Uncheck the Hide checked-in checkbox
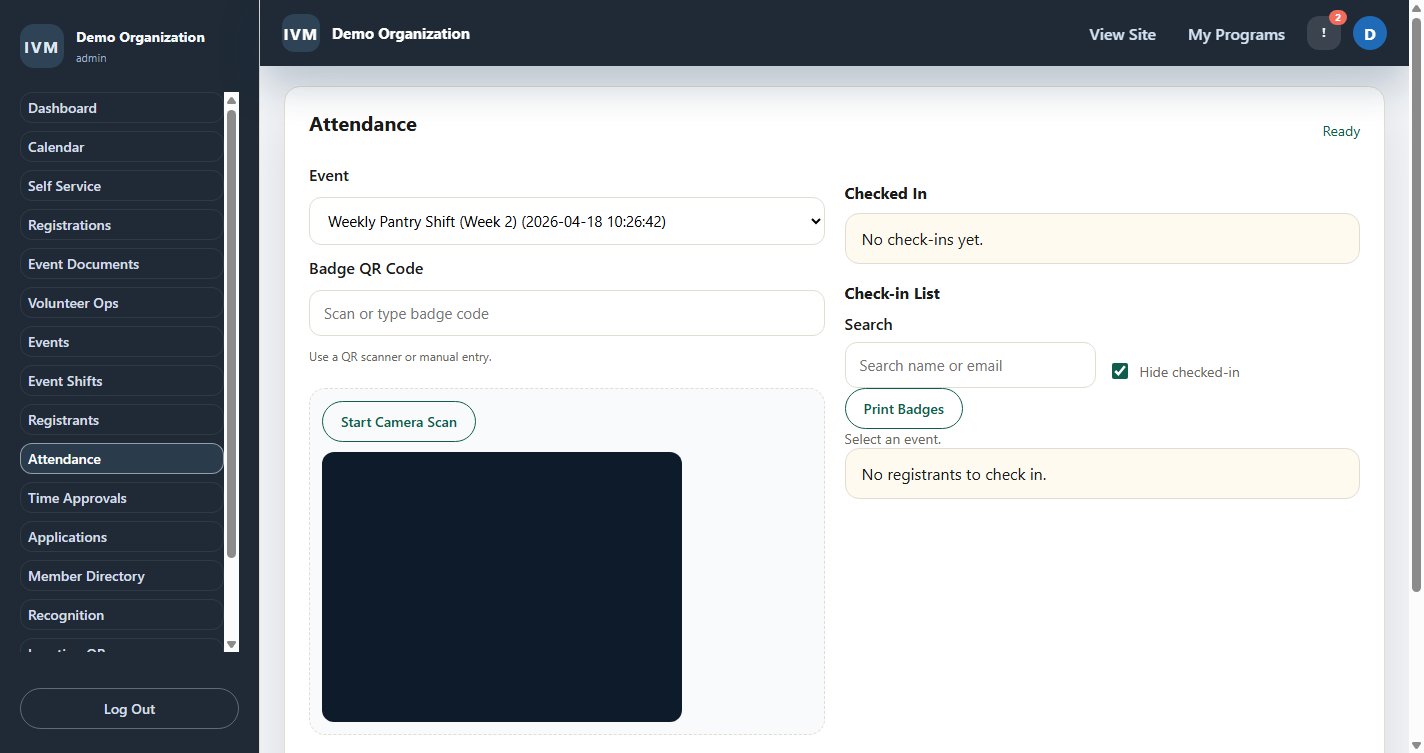This screenshot has height=753, width=1424. tap(1120, 371)
